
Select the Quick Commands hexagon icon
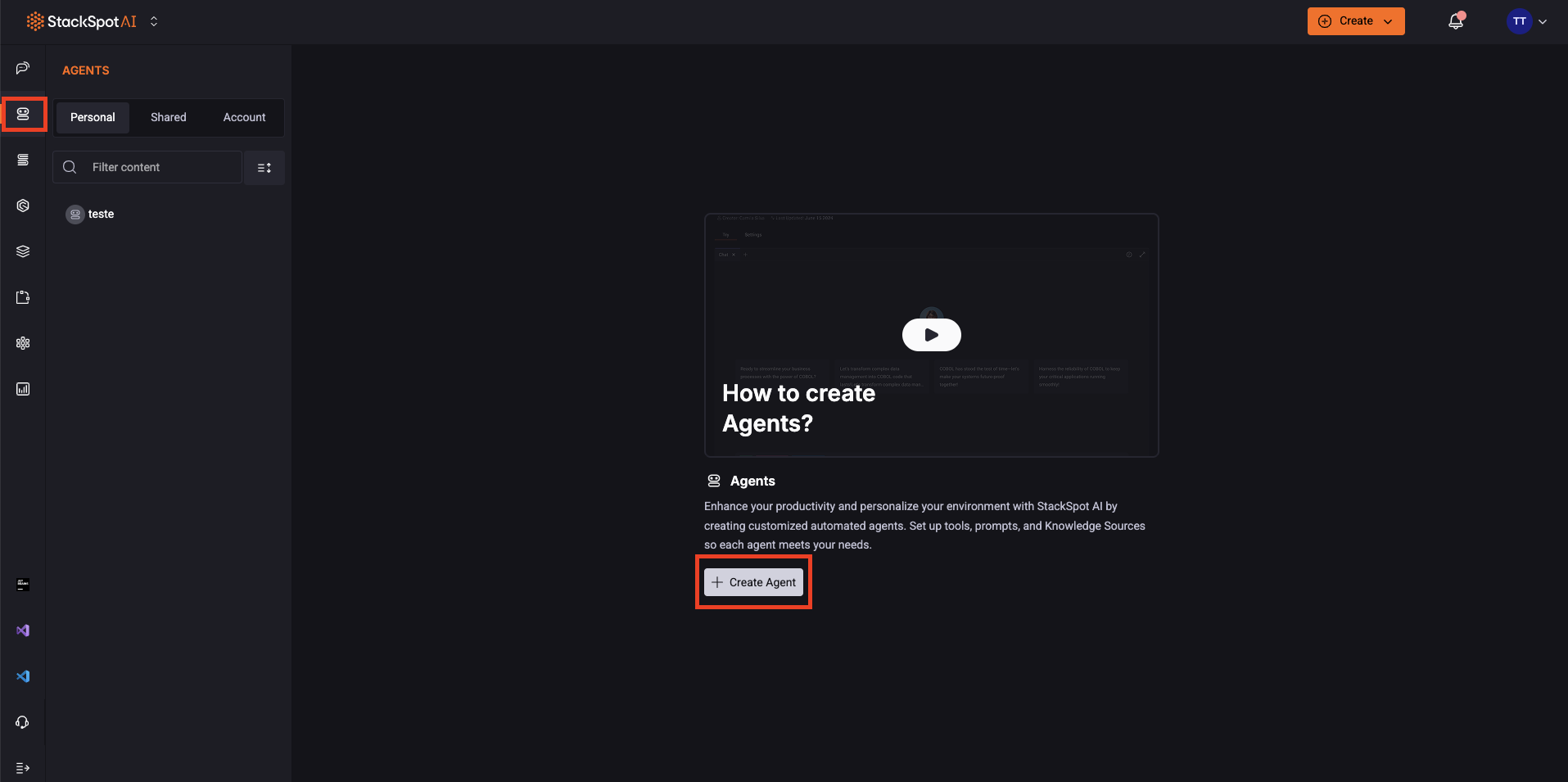click(x=22, y=206)
